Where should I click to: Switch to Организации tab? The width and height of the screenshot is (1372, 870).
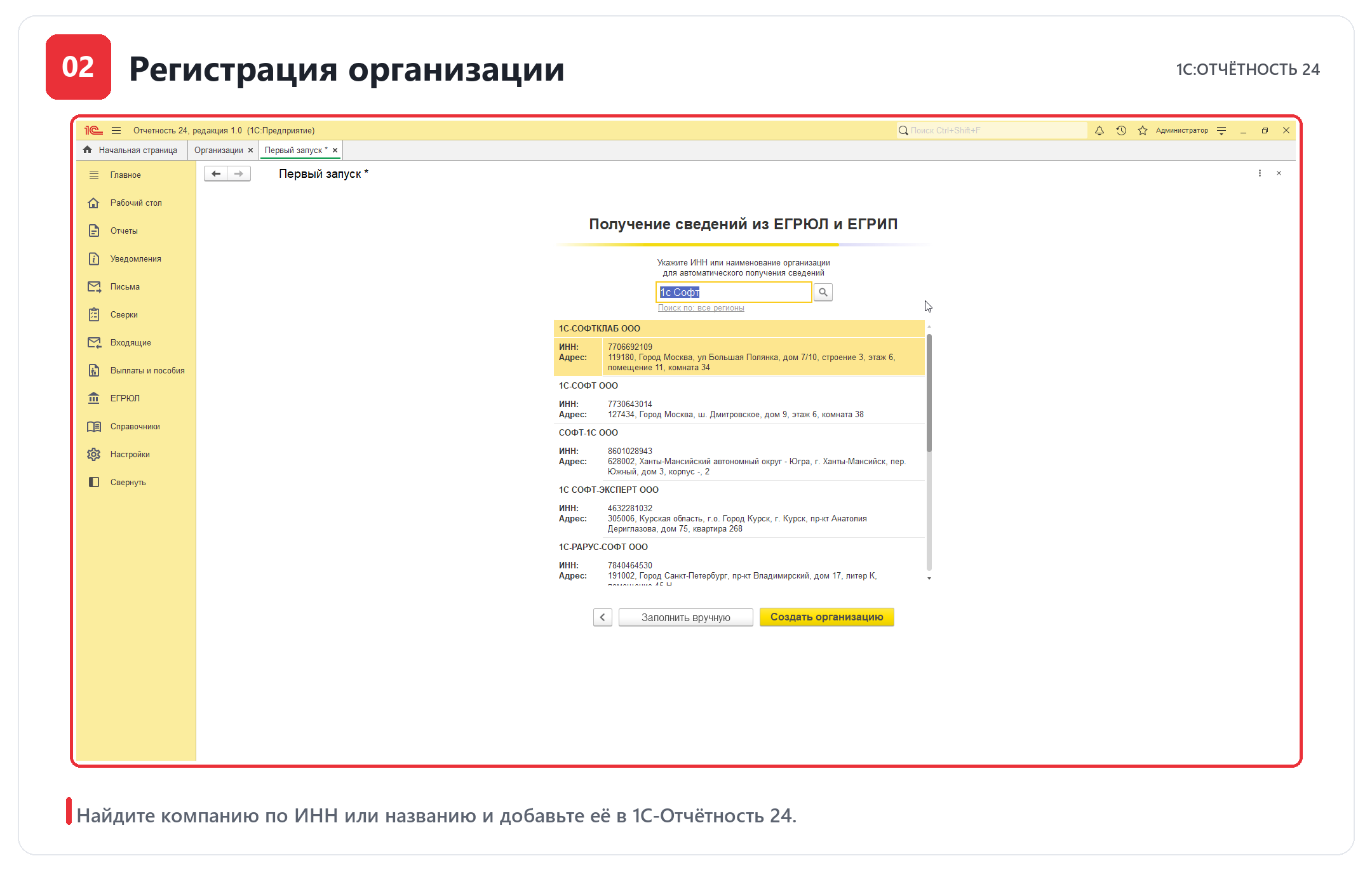click(x=219, y=151)
